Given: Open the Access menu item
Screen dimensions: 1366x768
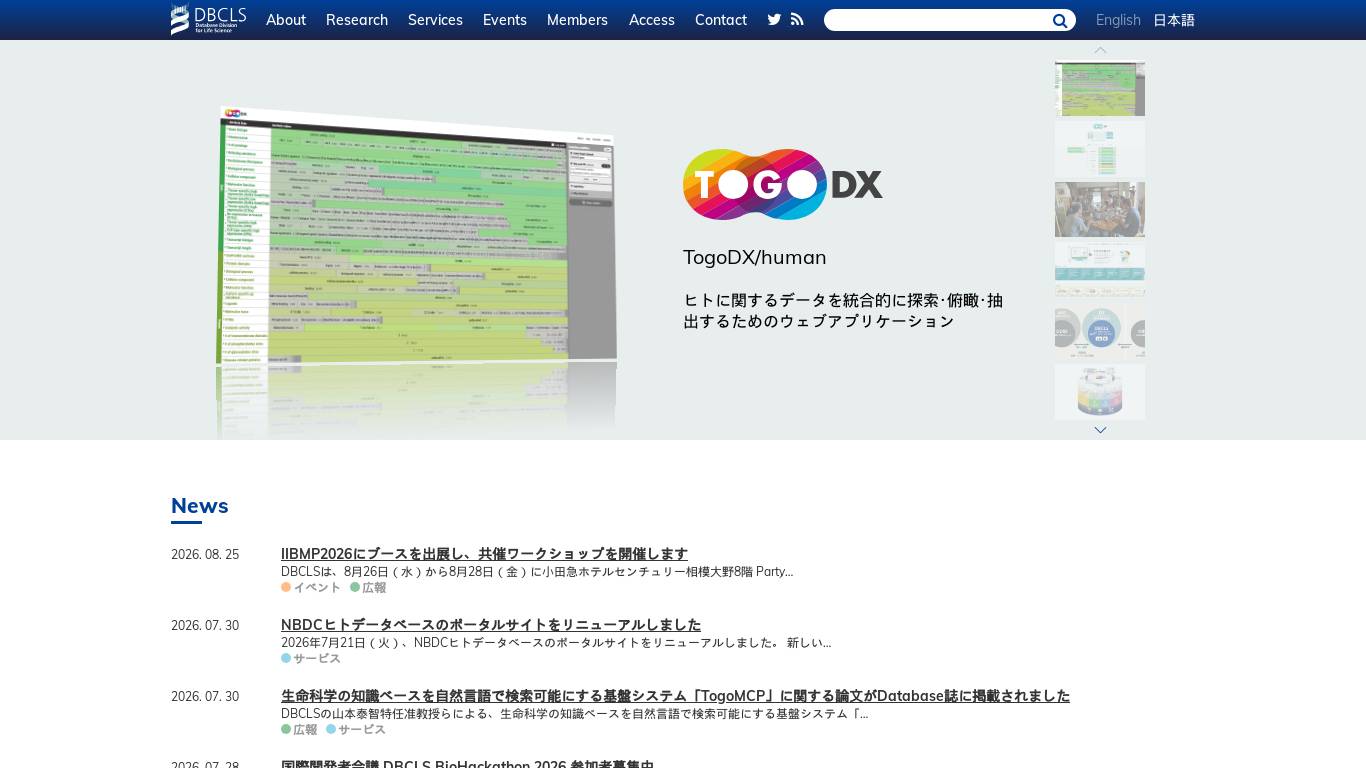Looking at the screenshot, I should pos(652,20).
